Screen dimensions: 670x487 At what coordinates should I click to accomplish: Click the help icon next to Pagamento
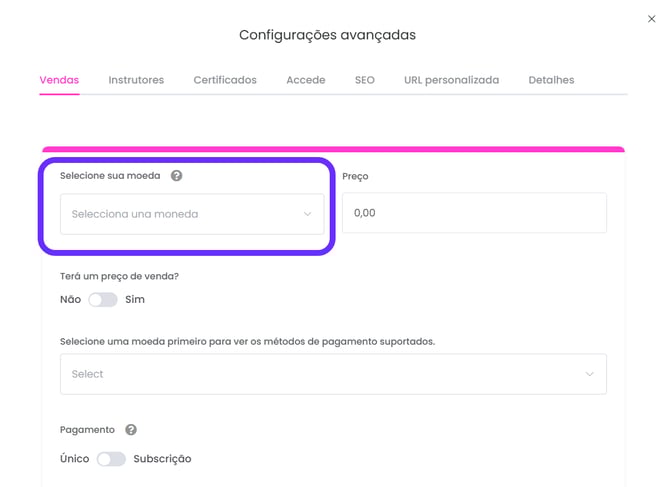pos(131,430)
